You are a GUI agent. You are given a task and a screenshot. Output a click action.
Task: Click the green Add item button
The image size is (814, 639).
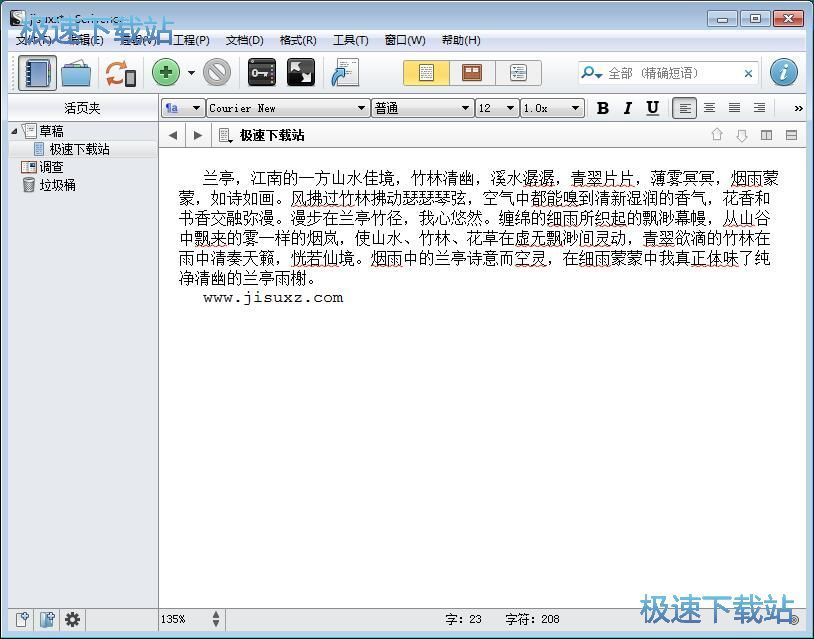[x=166, y=73]
